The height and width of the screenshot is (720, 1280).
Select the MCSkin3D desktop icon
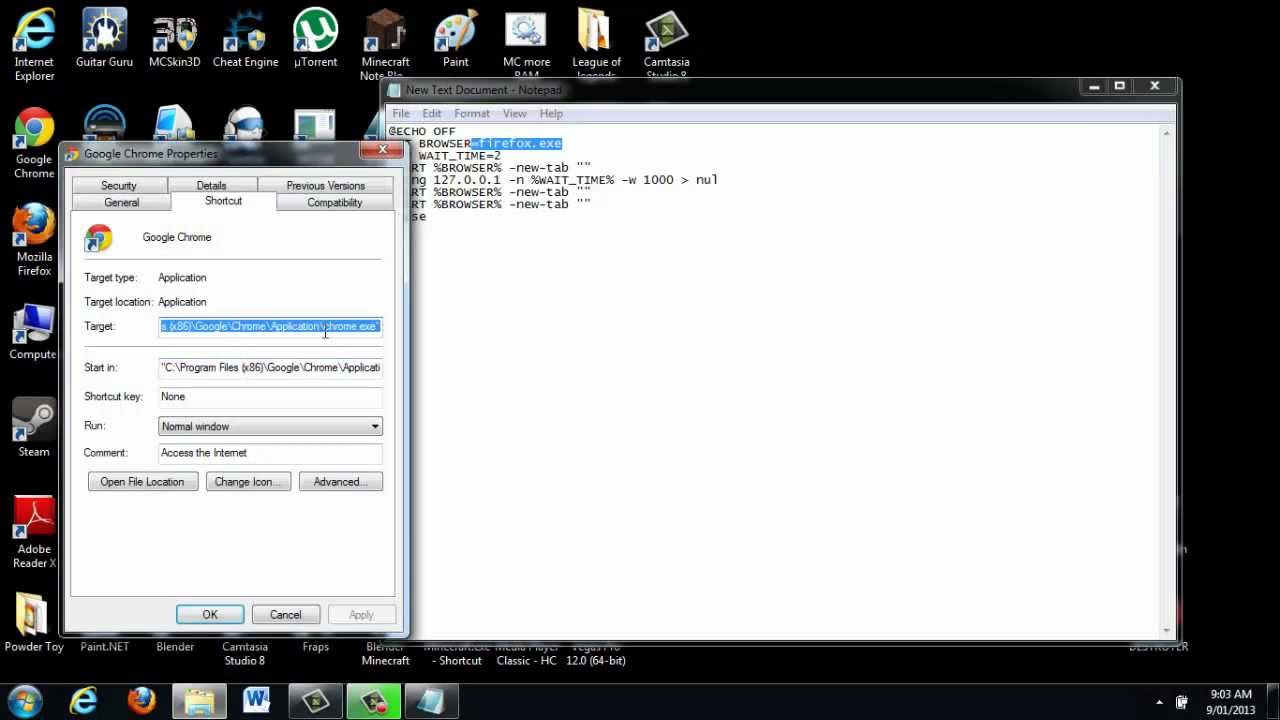(x=175, y=40)
